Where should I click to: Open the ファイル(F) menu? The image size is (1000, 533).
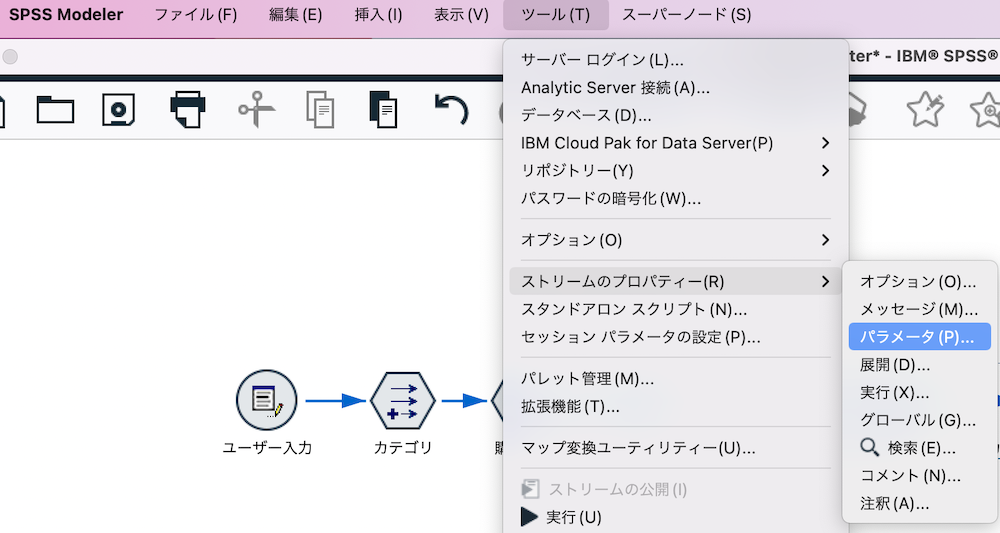coord(196,15)
